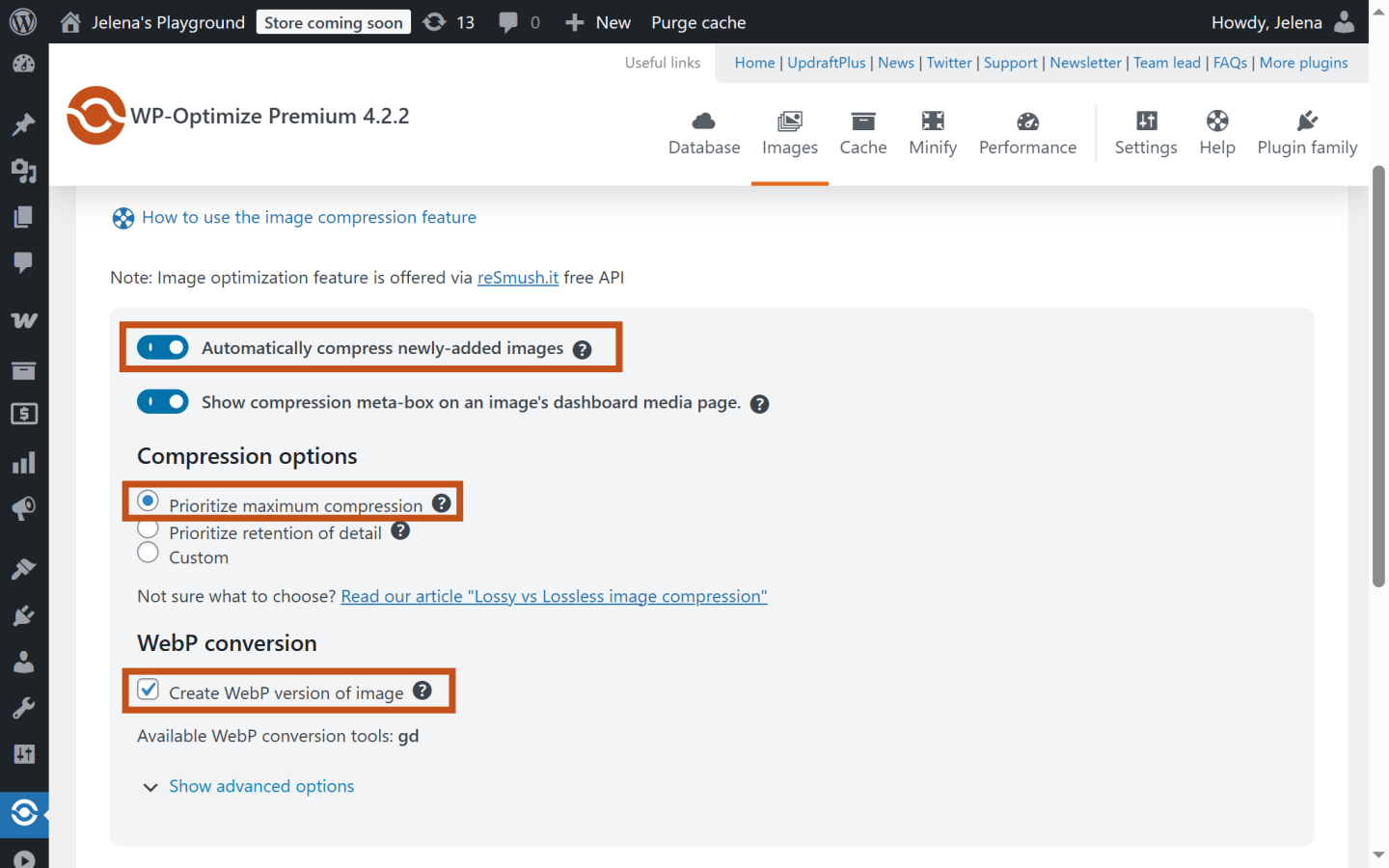The image size is (1389, 868).
Task: Click the Minify icon in WP-Optimize toolbar
Action: tap(932, 122)
